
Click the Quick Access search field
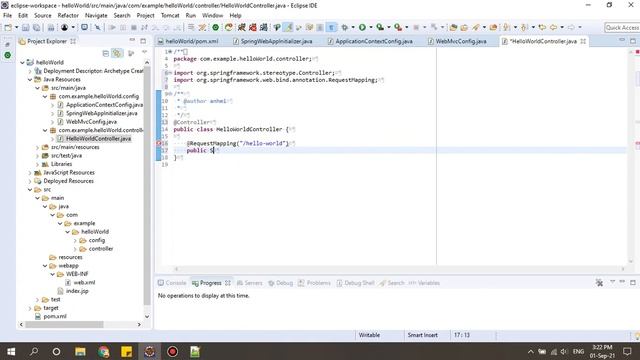pos(622,27)
